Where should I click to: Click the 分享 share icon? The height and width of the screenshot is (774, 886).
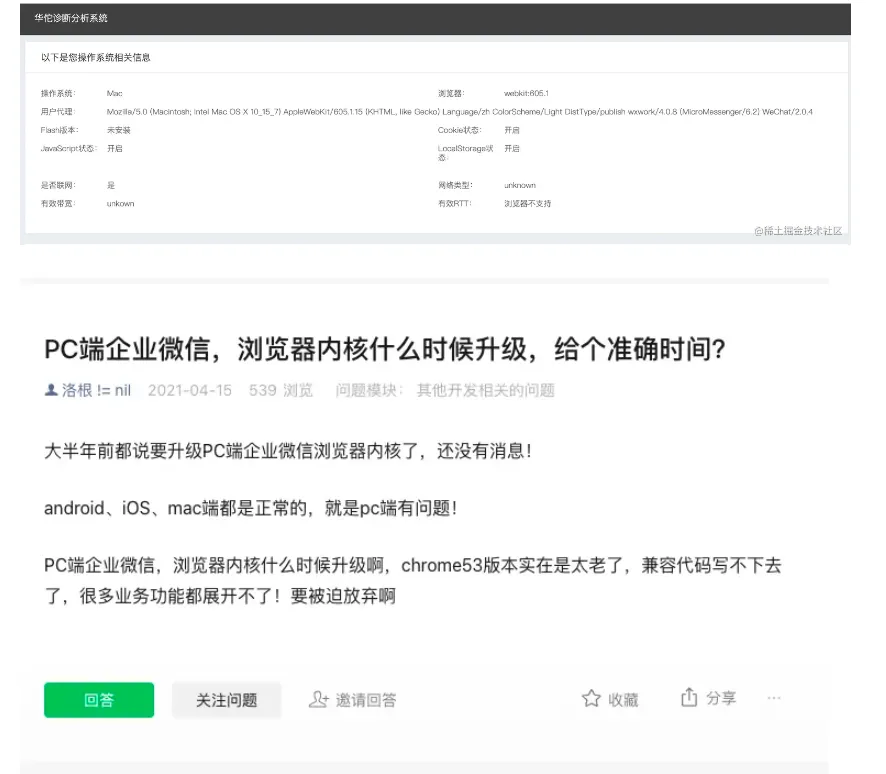689,697
